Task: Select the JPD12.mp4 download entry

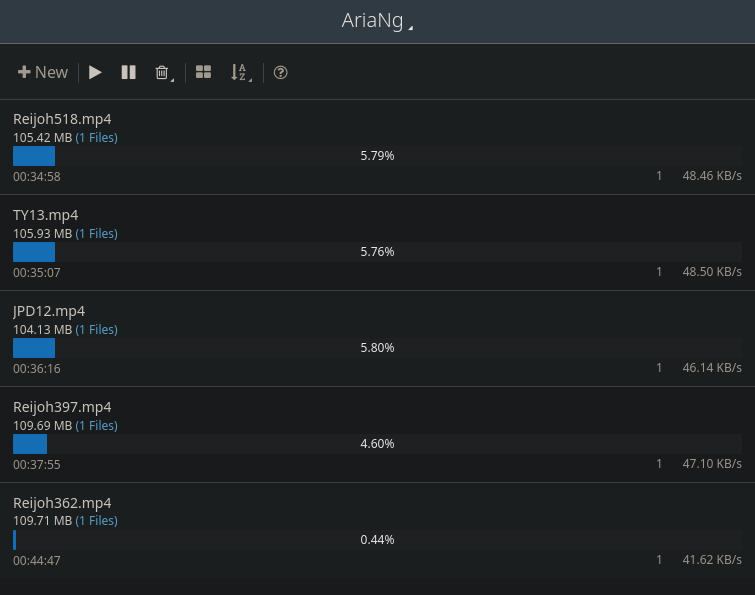Action: tap(47, 311)
